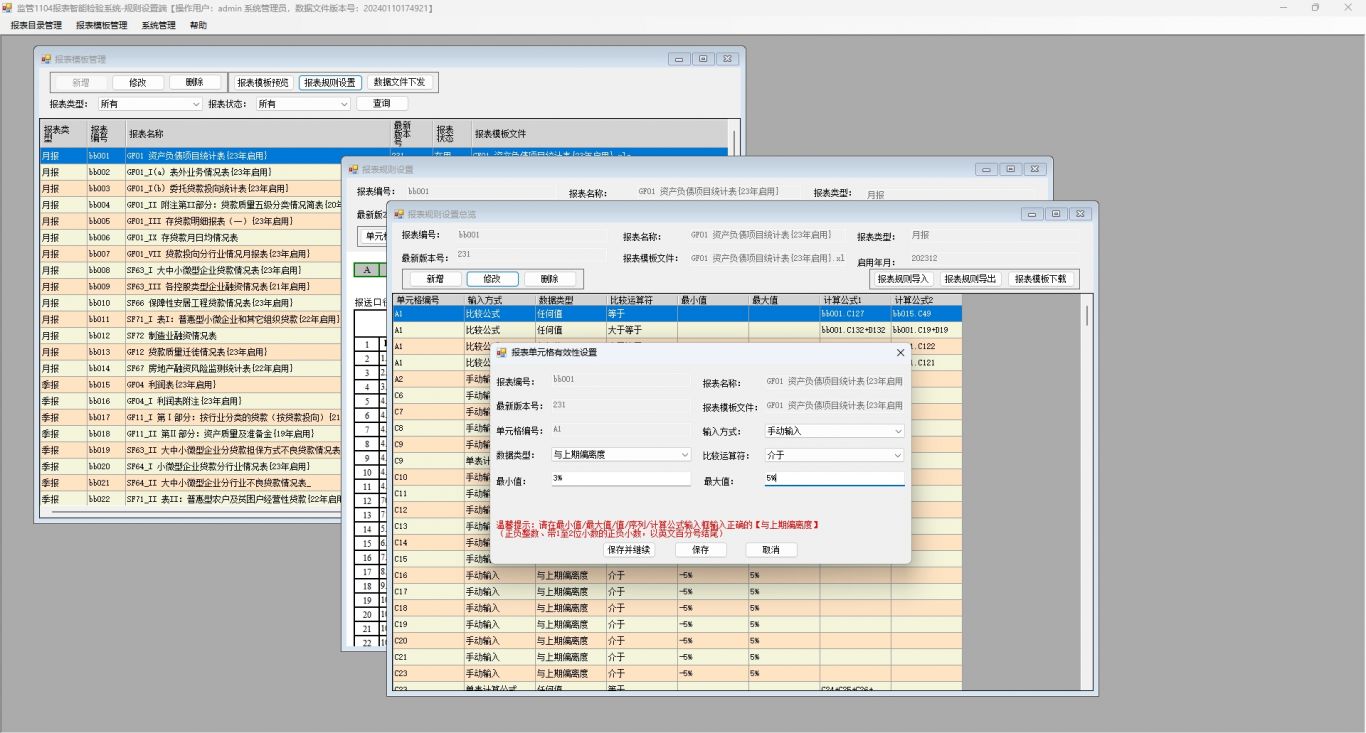Open the 数据类型 dropdown showing 与上期偏离度
Screen dimensions: 1366x733
coord(684,455)
